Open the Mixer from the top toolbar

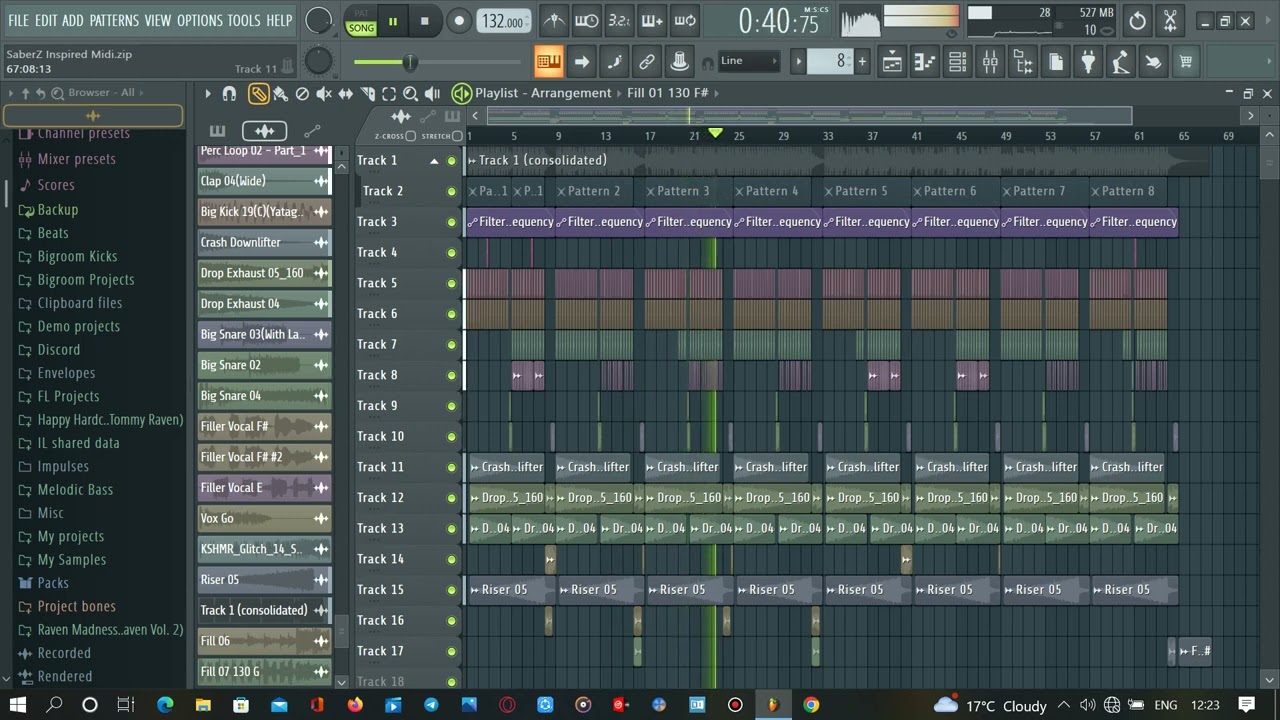[989, 62]
